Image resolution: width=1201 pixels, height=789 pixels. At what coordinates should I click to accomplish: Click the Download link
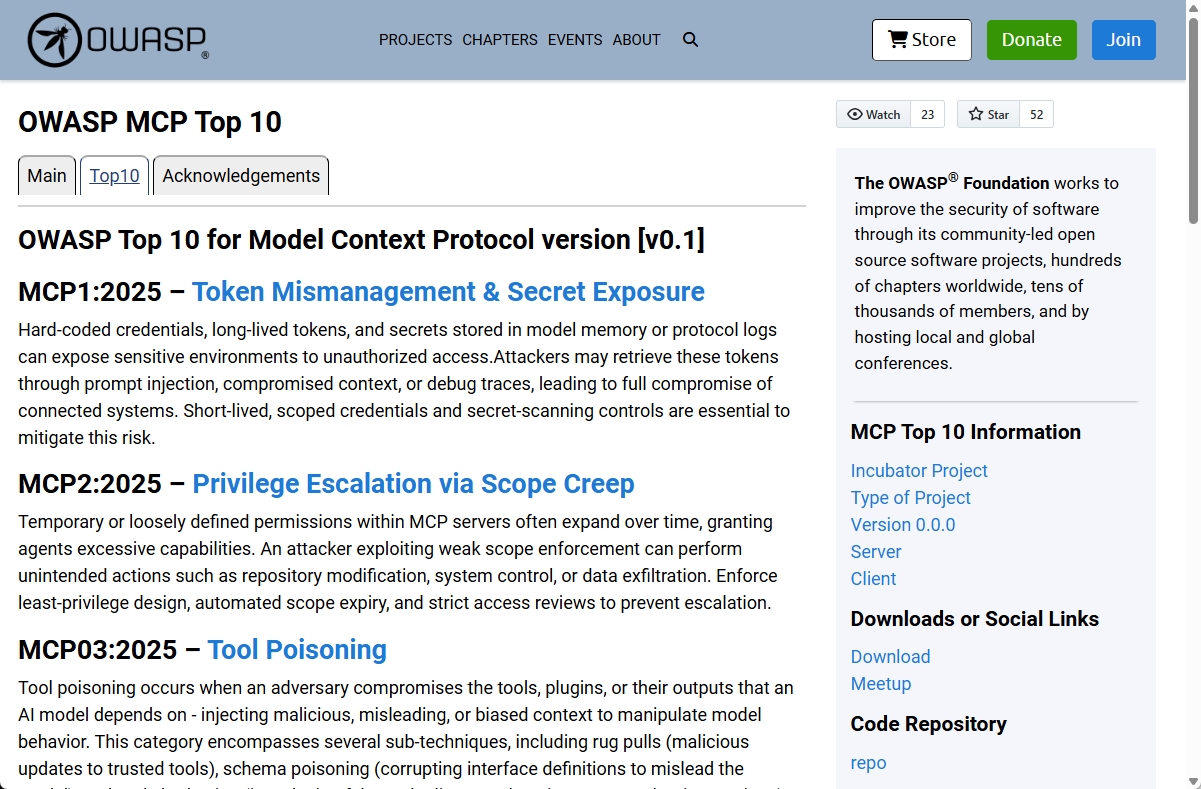(x=890, y=657)
